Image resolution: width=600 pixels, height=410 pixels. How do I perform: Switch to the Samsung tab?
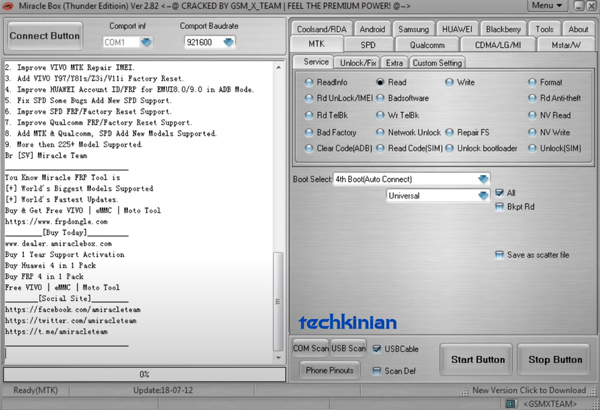(x=413, y=29)
